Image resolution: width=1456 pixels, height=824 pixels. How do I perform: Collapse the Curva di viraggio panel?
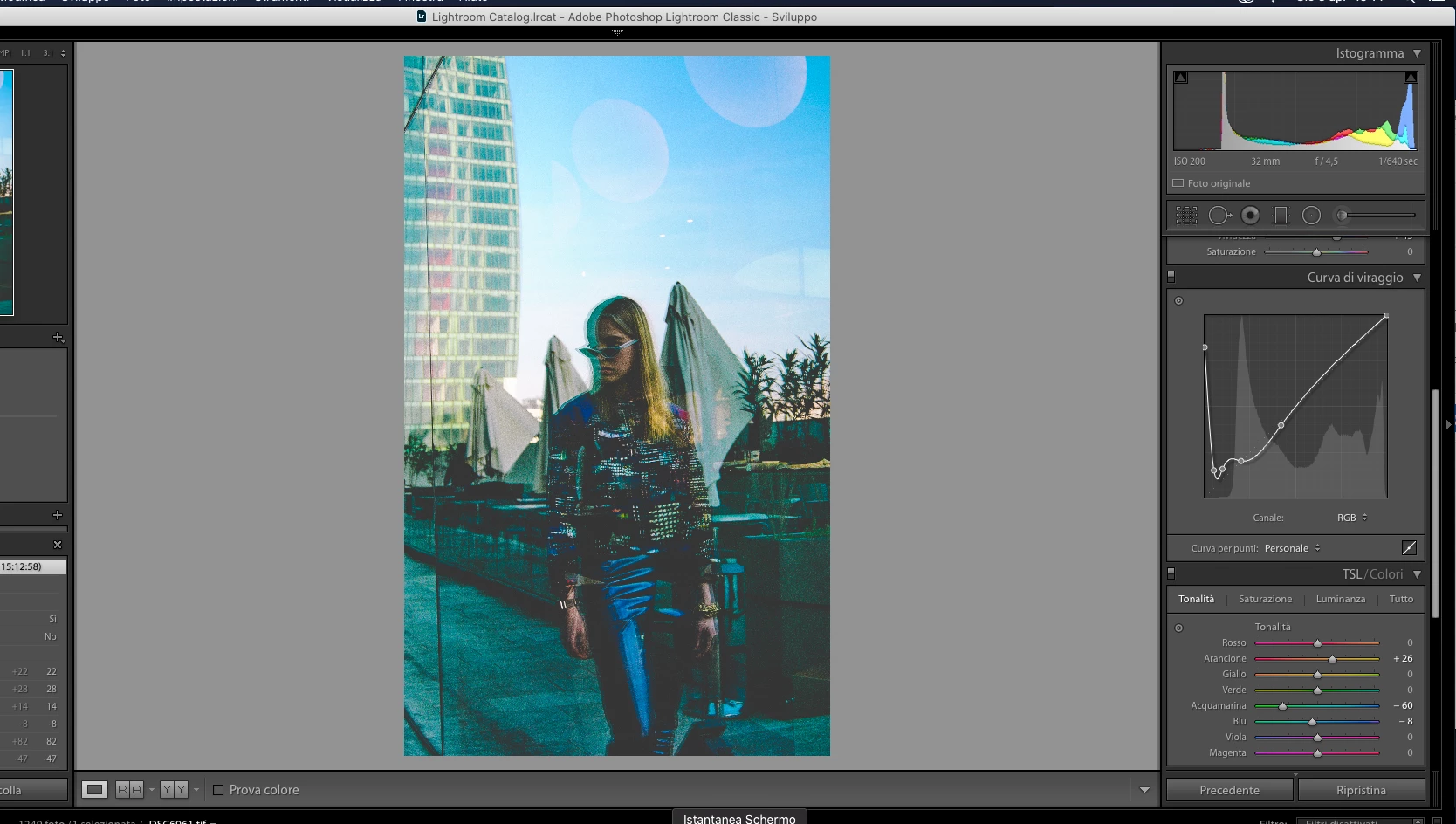coord(1417,278)
